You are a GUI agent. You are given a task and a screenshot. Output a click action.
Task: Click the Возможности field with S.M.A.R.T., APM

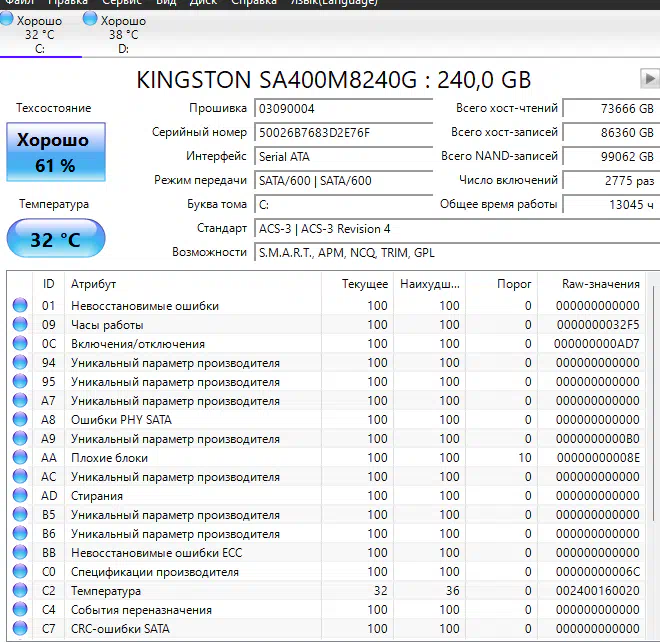[457, 253]
